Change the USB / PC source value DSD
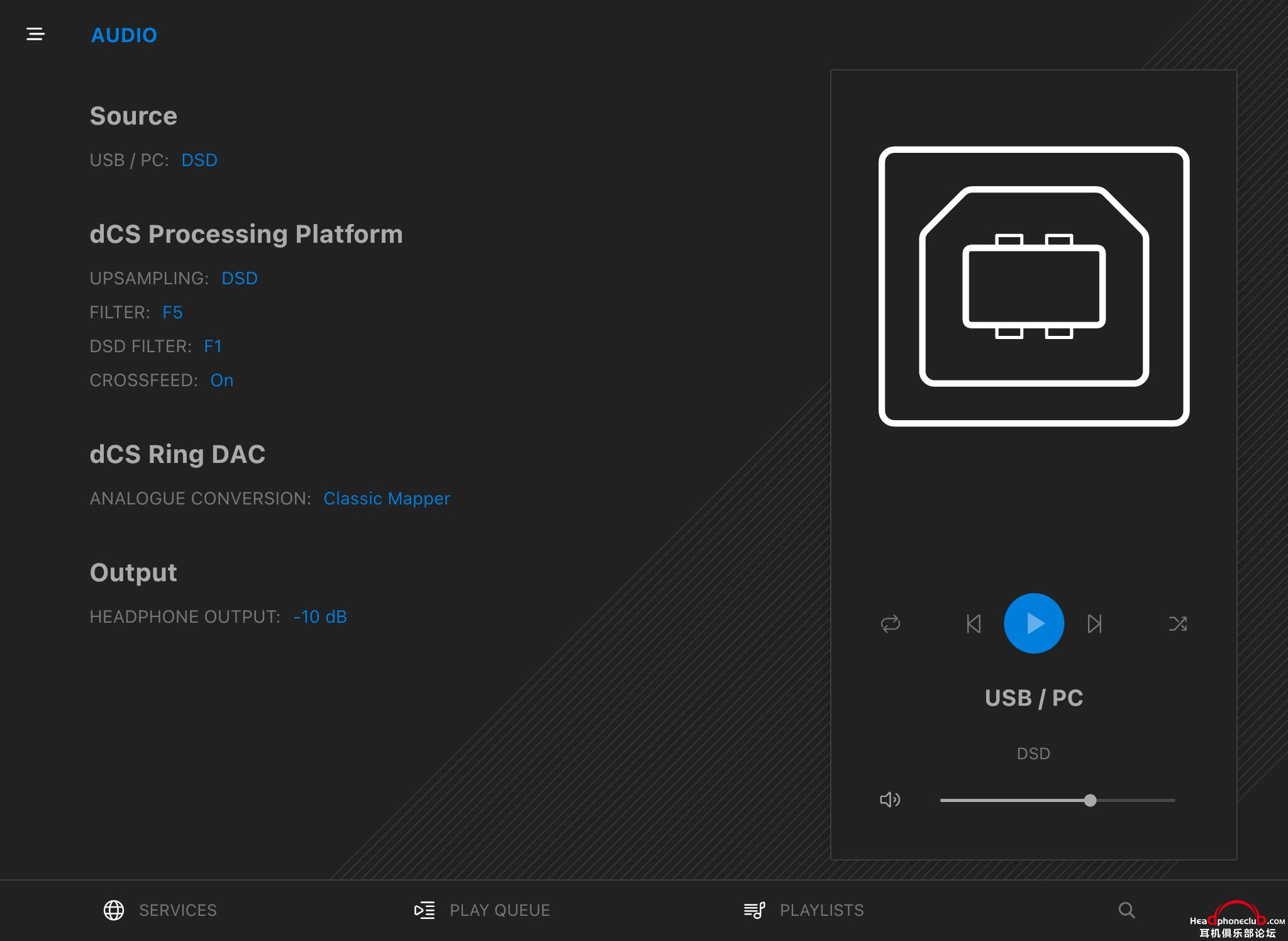1288x941 pixels. click(x=199, y=160)
